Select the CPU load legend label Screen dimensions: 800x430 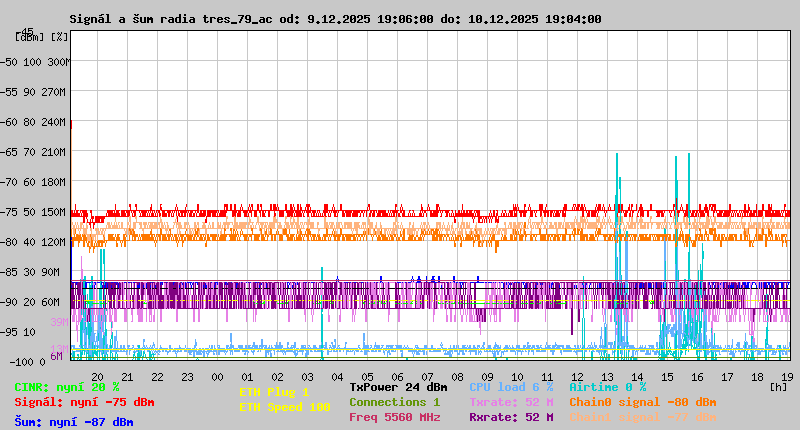pos(511,387)
